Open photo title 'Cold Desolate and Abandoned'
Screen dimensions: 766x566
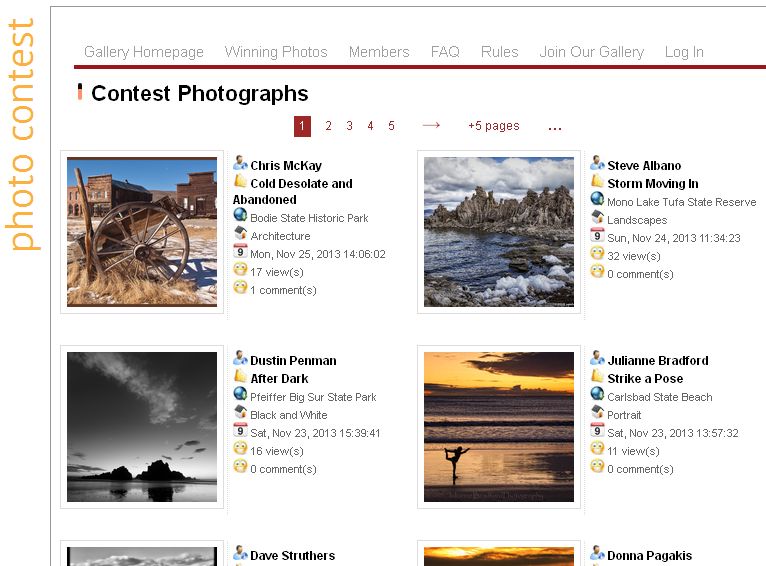(x=293, y=191)
